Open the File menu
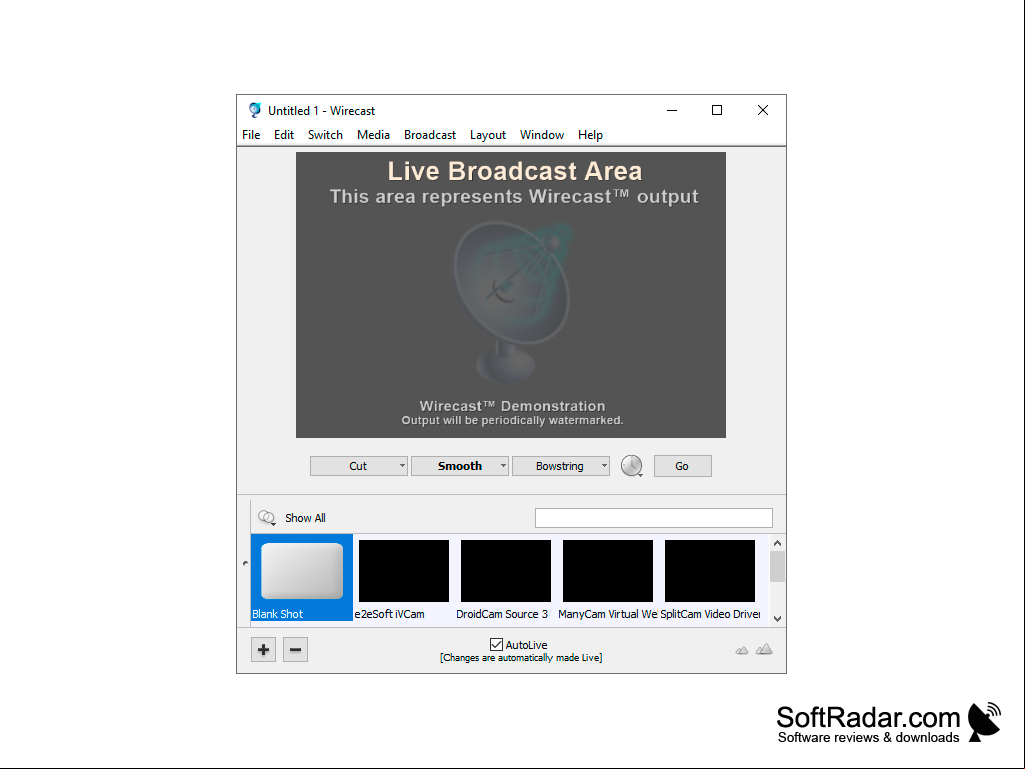The height and width of the screenshot is (769, 1025). (x=251, y=135)
